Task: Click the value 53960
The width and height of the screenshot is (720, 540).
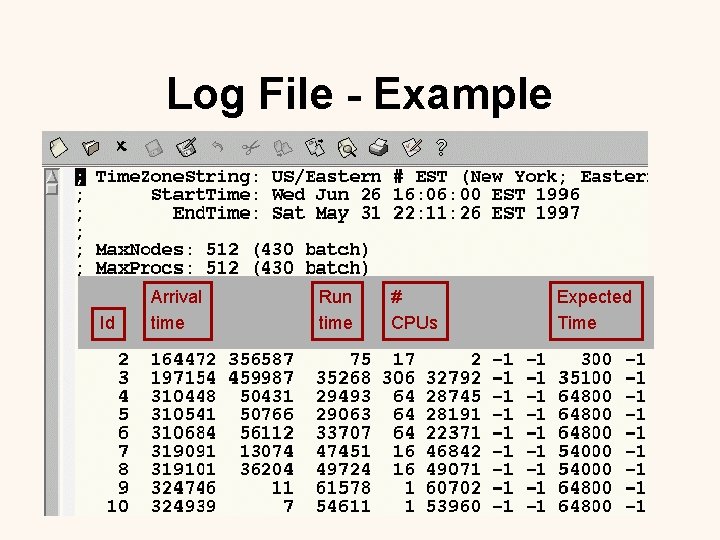Action: tap(454, 506)
